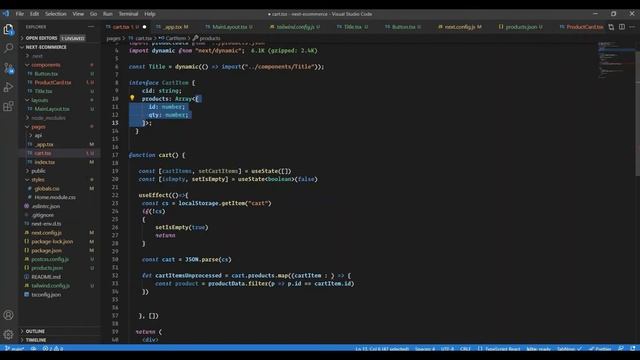Click the TypeScript React language mode
The height and width of the screenshot is (360, 640).
point(499,349)
